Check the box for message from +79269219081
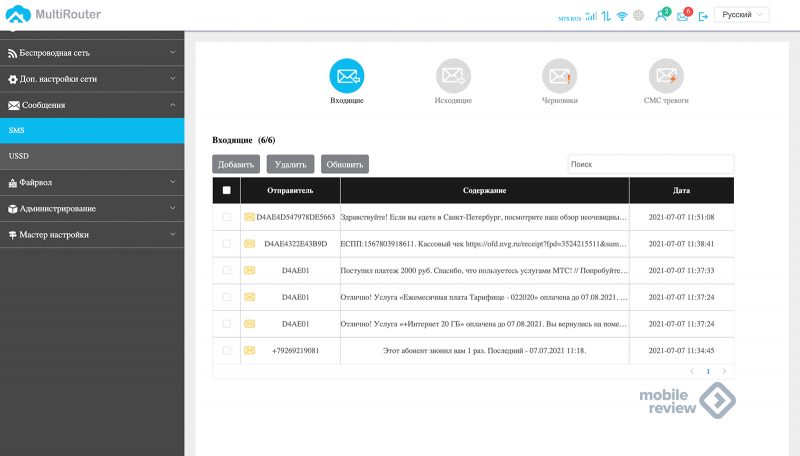 (227, 350)
